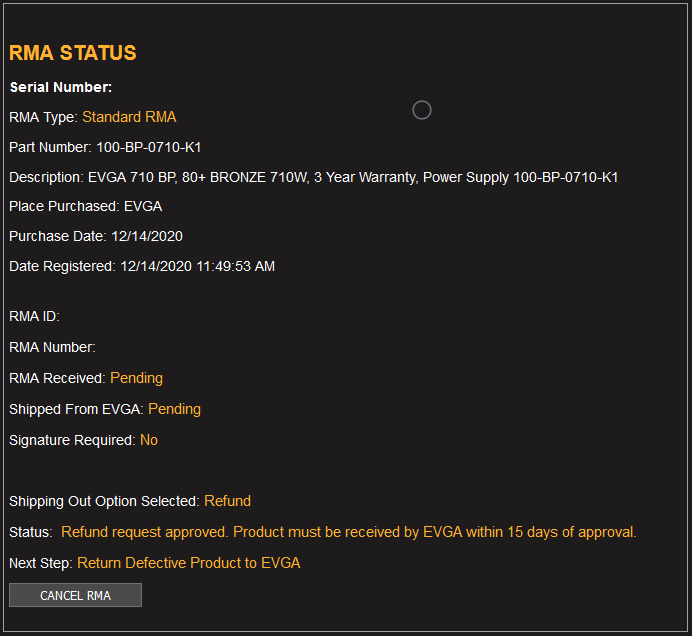Click the EVGA 710 BP description text
Viewport: 692px width, 636px height.
(353, 177)
